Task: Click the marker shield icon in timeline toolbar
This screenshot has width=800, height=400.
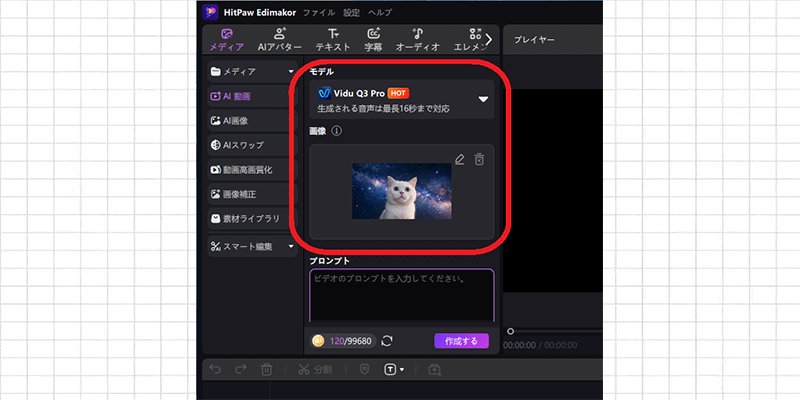Action: pos(364,369)
